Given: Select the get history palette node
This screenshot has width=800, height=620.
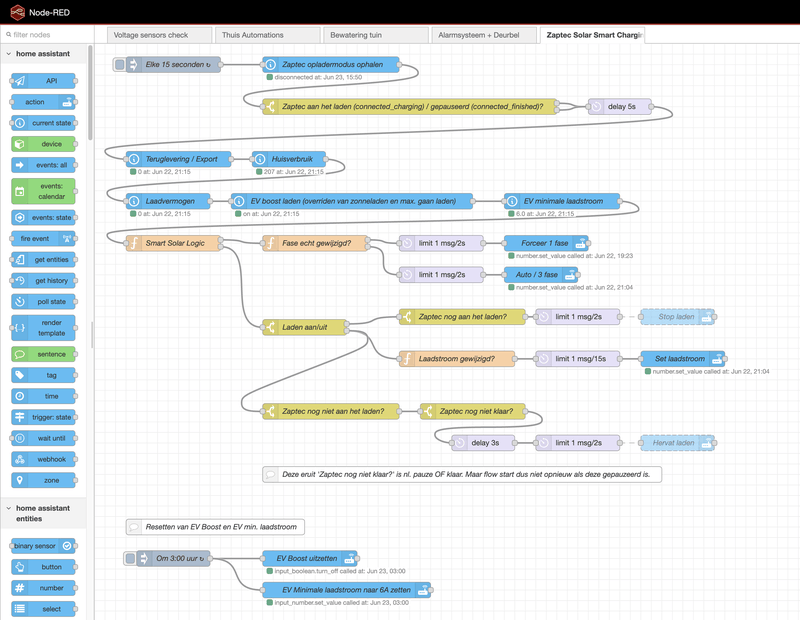Looking at the screenshot, I should [x=43, y=281].
